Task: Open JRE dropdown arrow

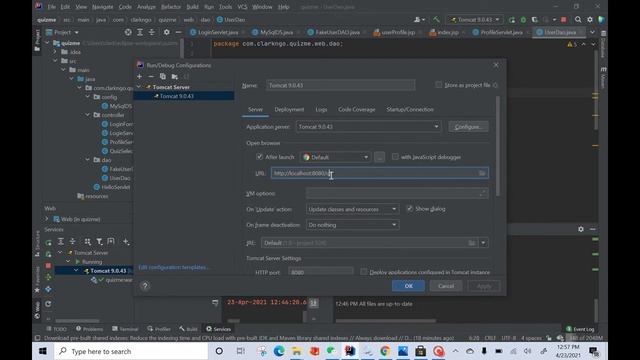Action: [483, 243]
